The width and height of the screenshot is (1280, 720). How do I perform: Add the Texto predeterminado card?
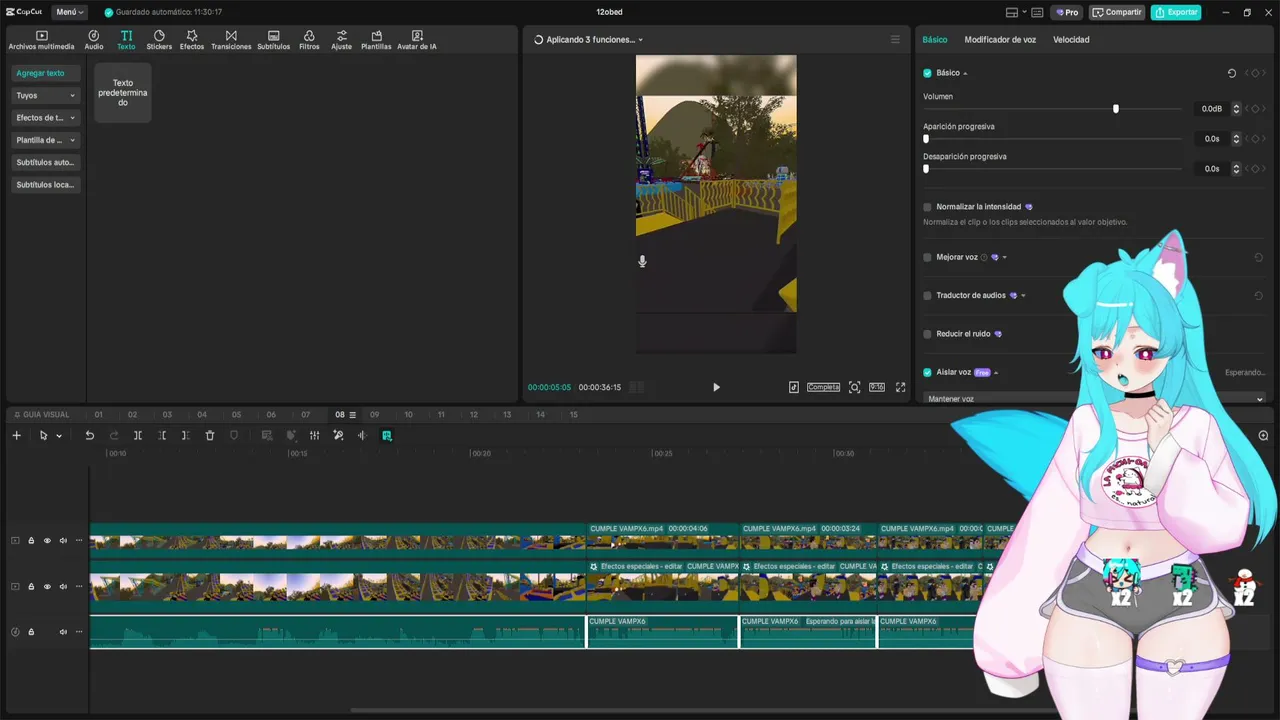click(x=123, y=93)
